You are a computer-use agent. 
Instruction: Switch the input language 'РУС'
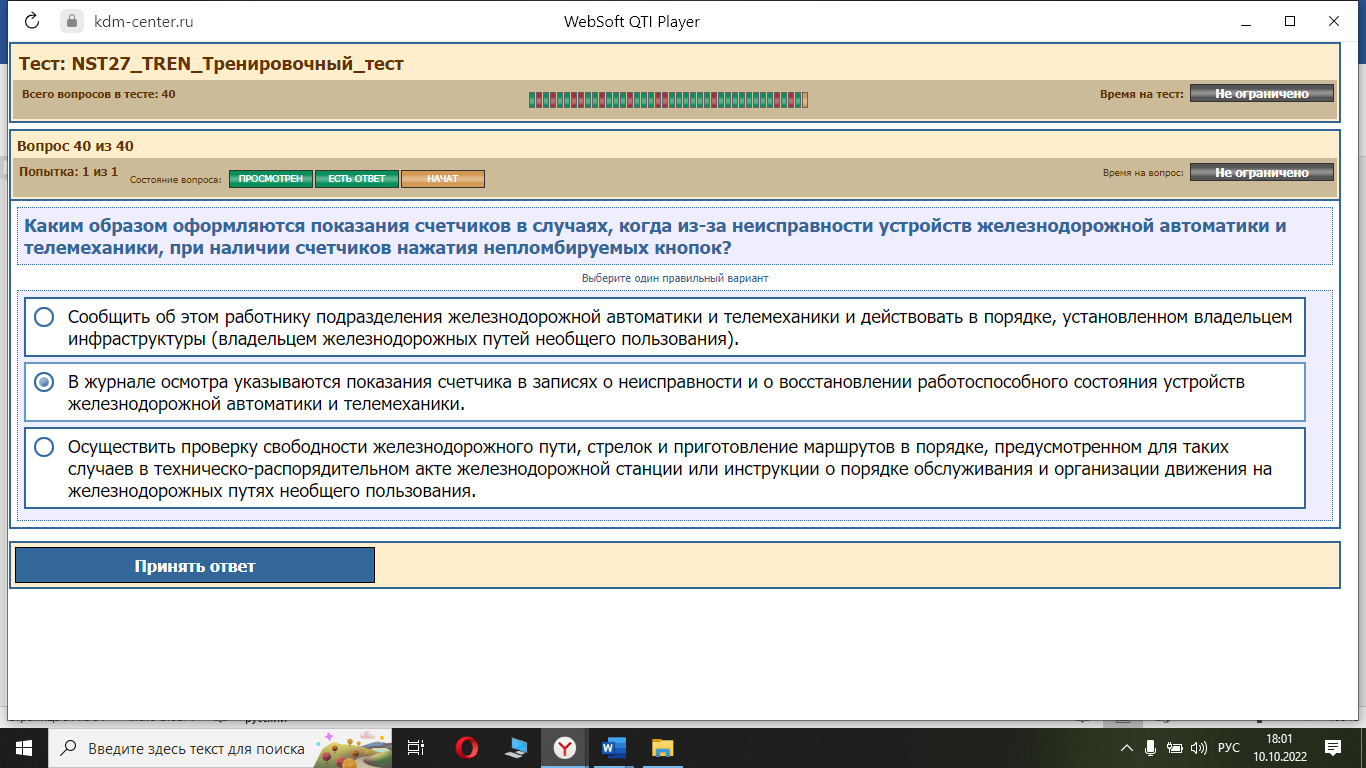point(1230,747)
